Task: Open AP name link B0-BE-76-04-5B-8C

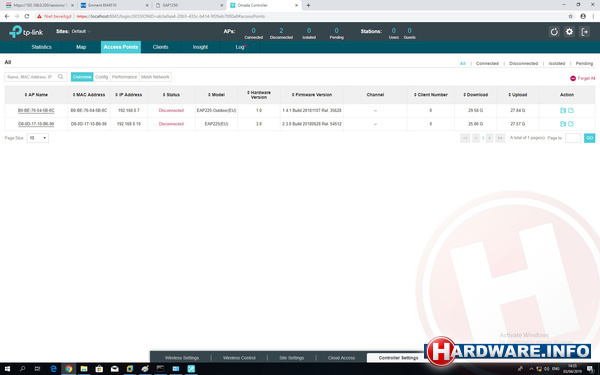Action: tap(36, 111)
